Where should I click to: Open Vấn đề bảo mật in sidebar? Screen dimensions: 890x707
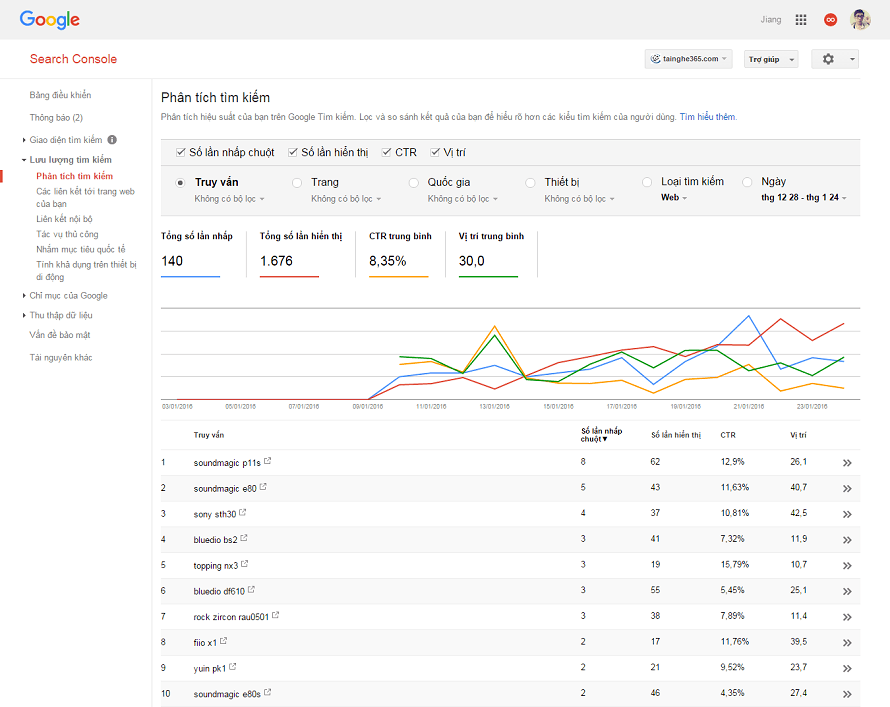pos(60,335)
